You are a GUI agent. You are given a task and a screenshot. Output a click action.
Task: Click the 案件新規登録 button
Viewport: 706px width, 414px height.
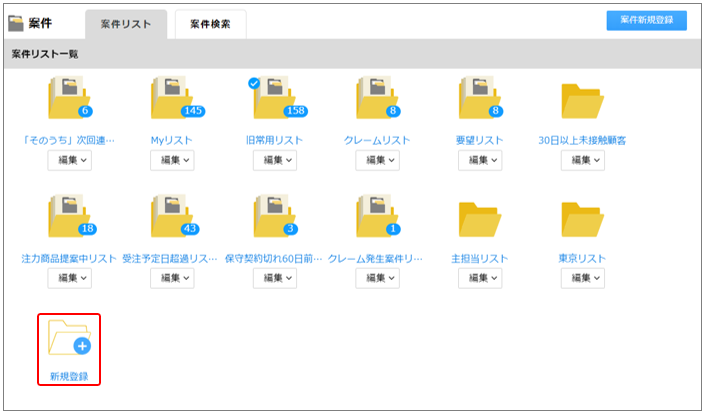(x=647, y=20)
